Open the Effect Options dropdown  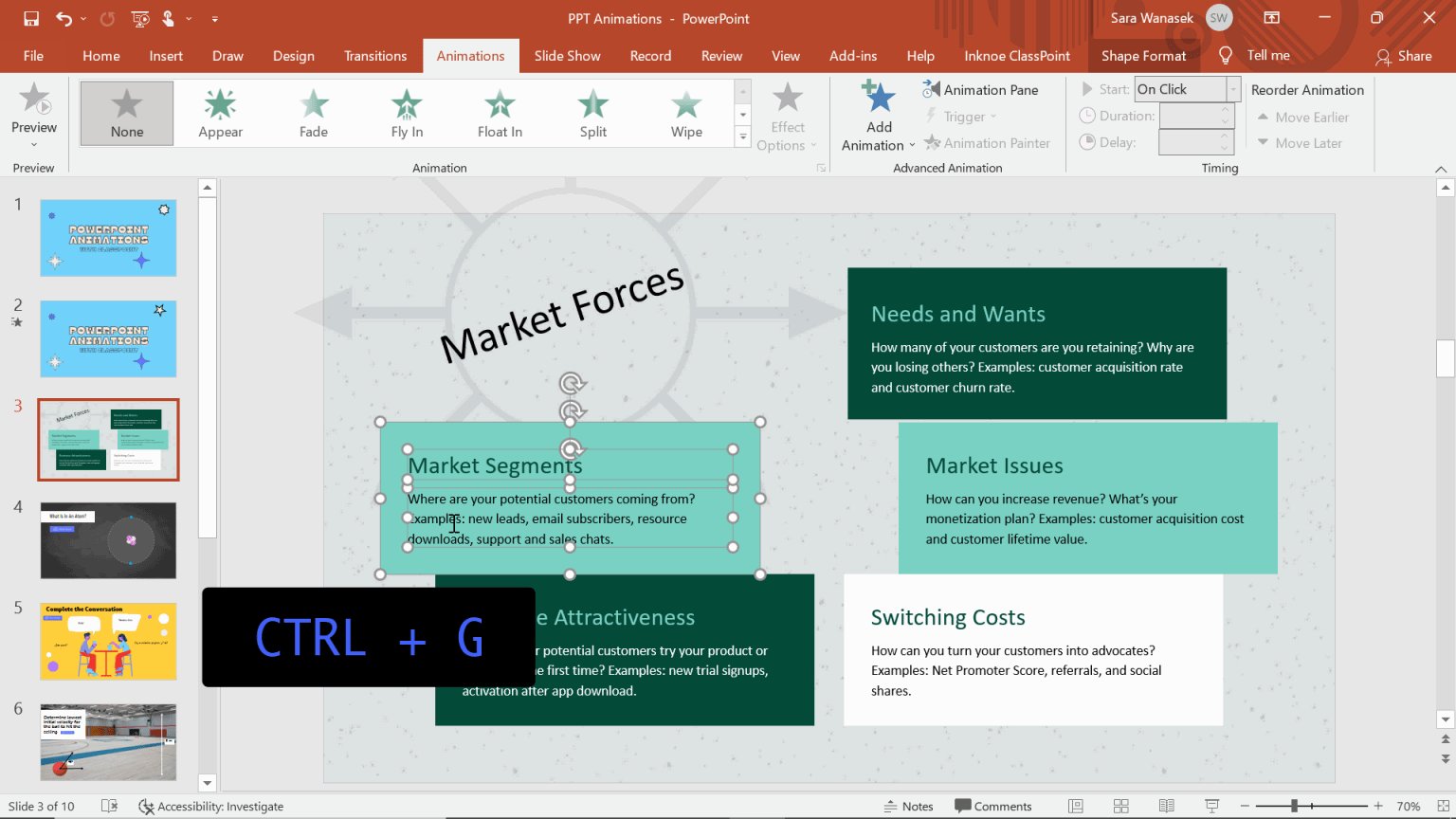pyautogui.click(x=788, y=116)
